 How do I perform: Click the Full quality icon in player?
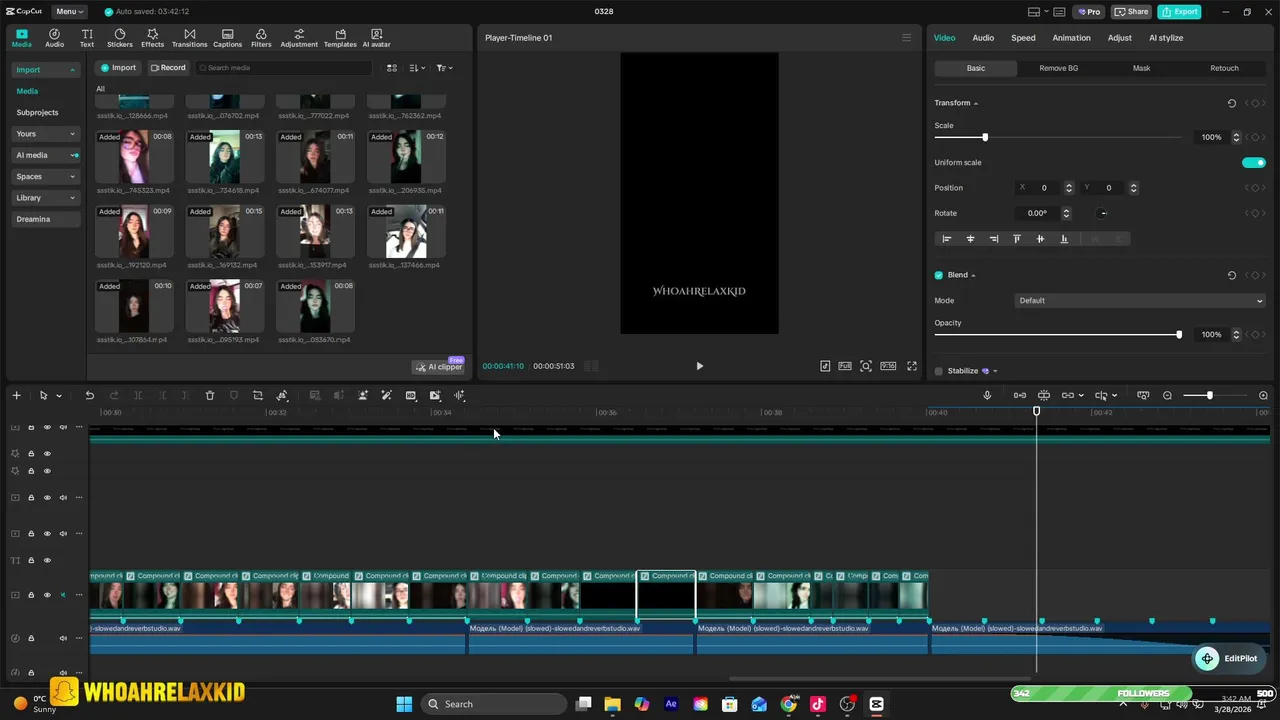[845, 366]
